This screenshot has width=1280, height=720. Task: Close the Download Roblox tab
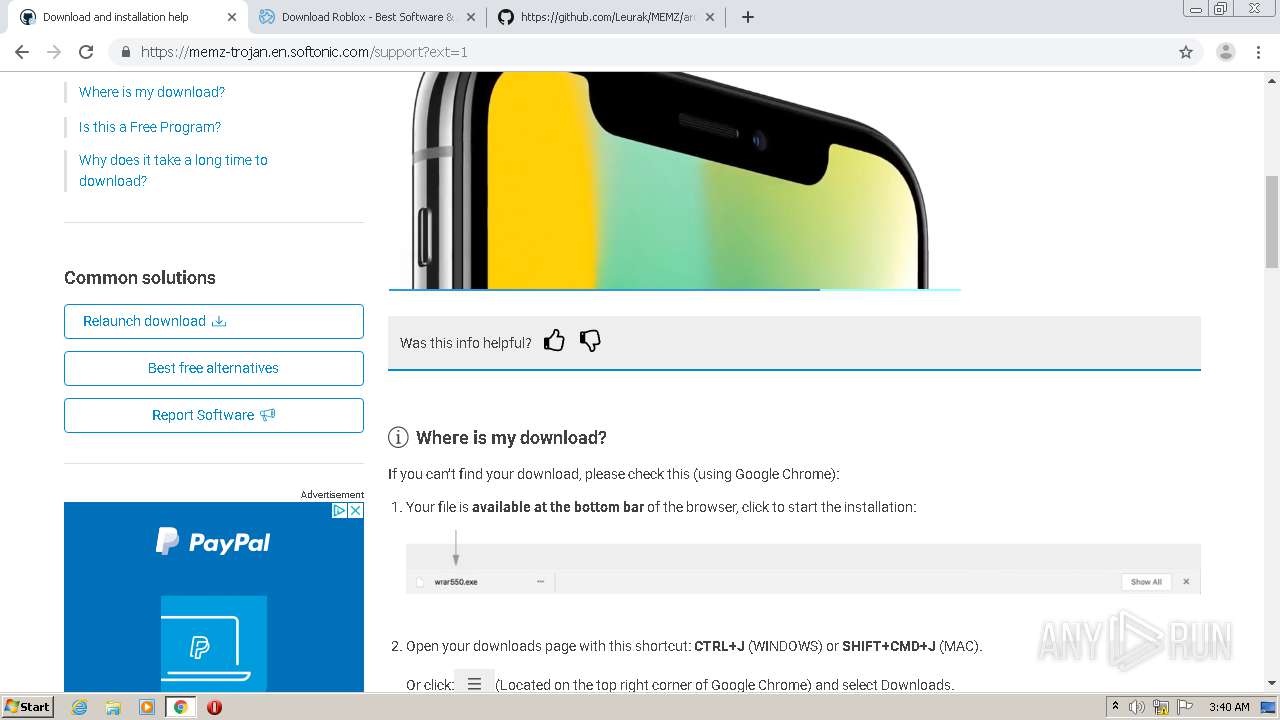tap(471, 17)
